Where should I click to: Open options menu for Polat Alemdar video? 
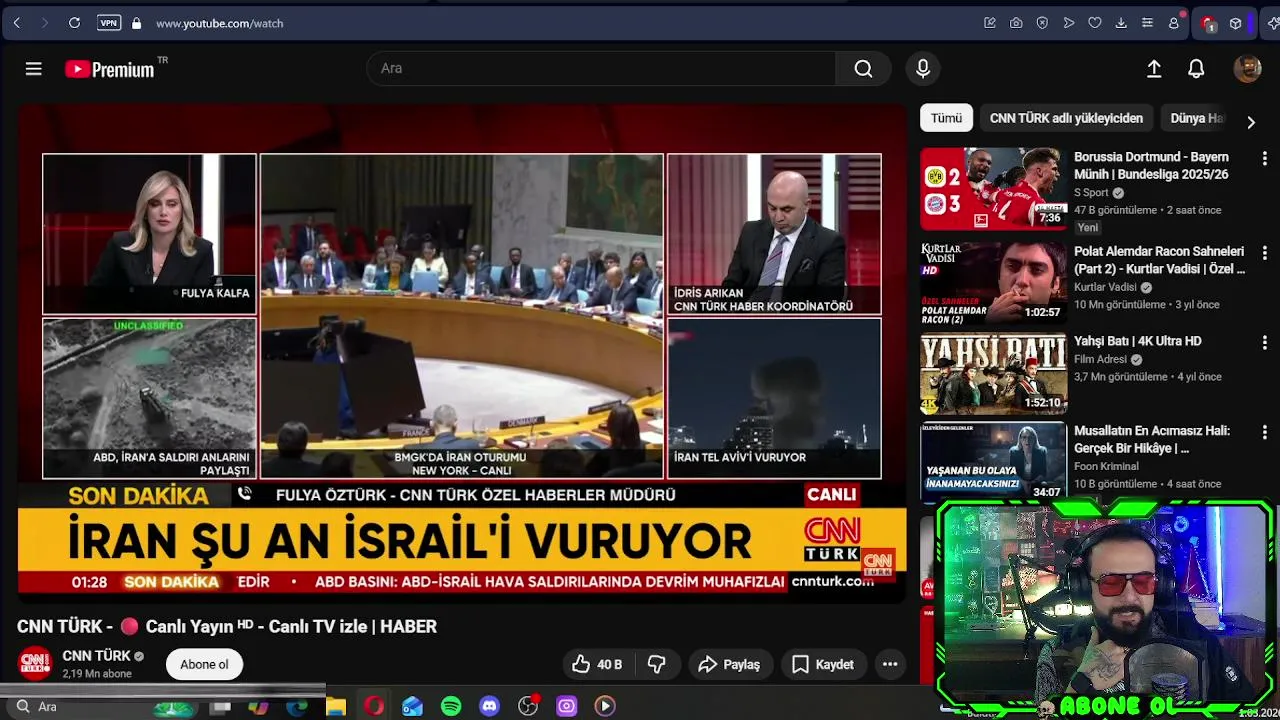tap(1264, 253)
